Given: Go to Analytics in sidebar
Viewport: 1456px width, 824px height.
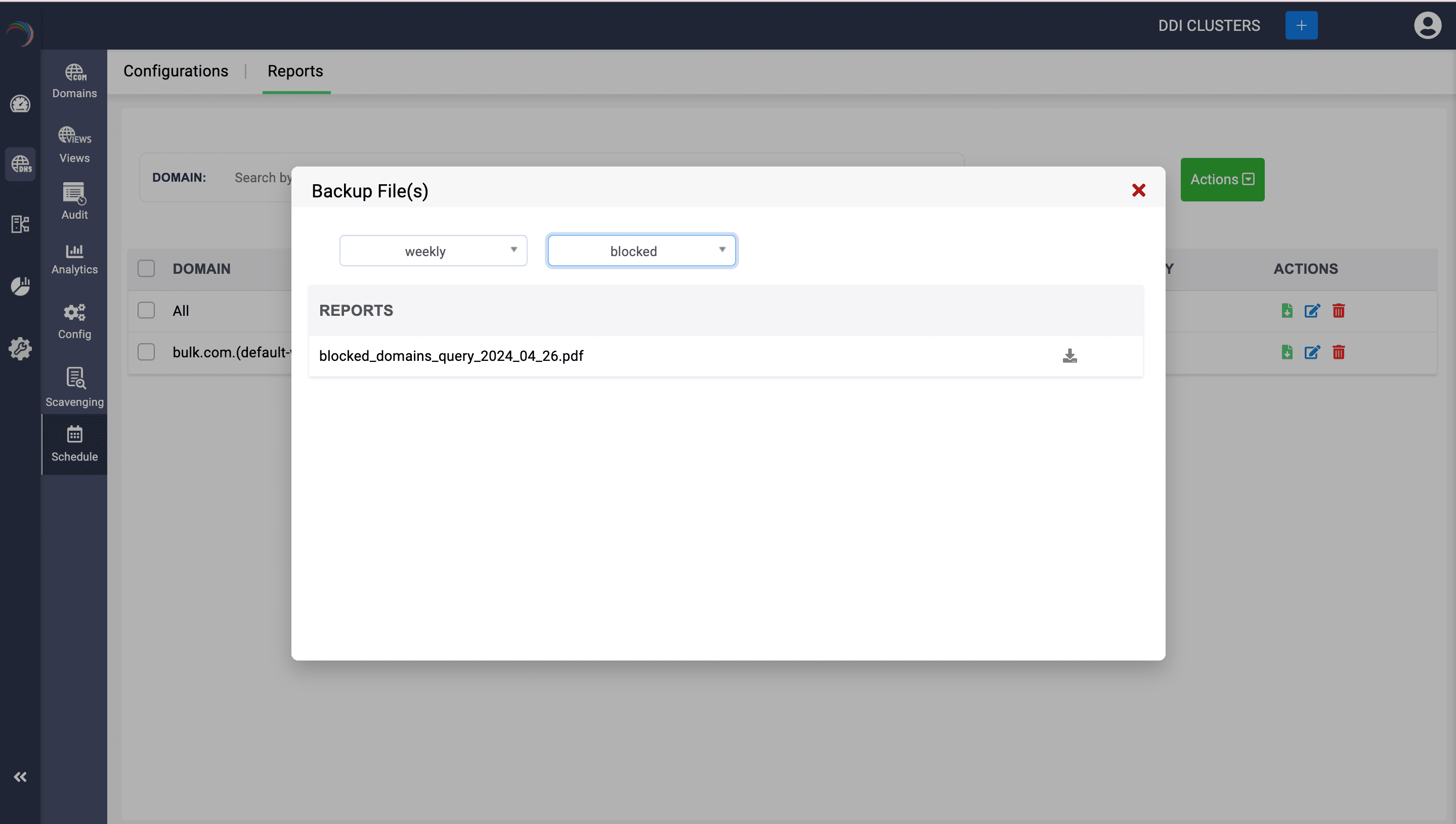Looking at the screenshot, I should pyautogui.click(x=75, y=259).
